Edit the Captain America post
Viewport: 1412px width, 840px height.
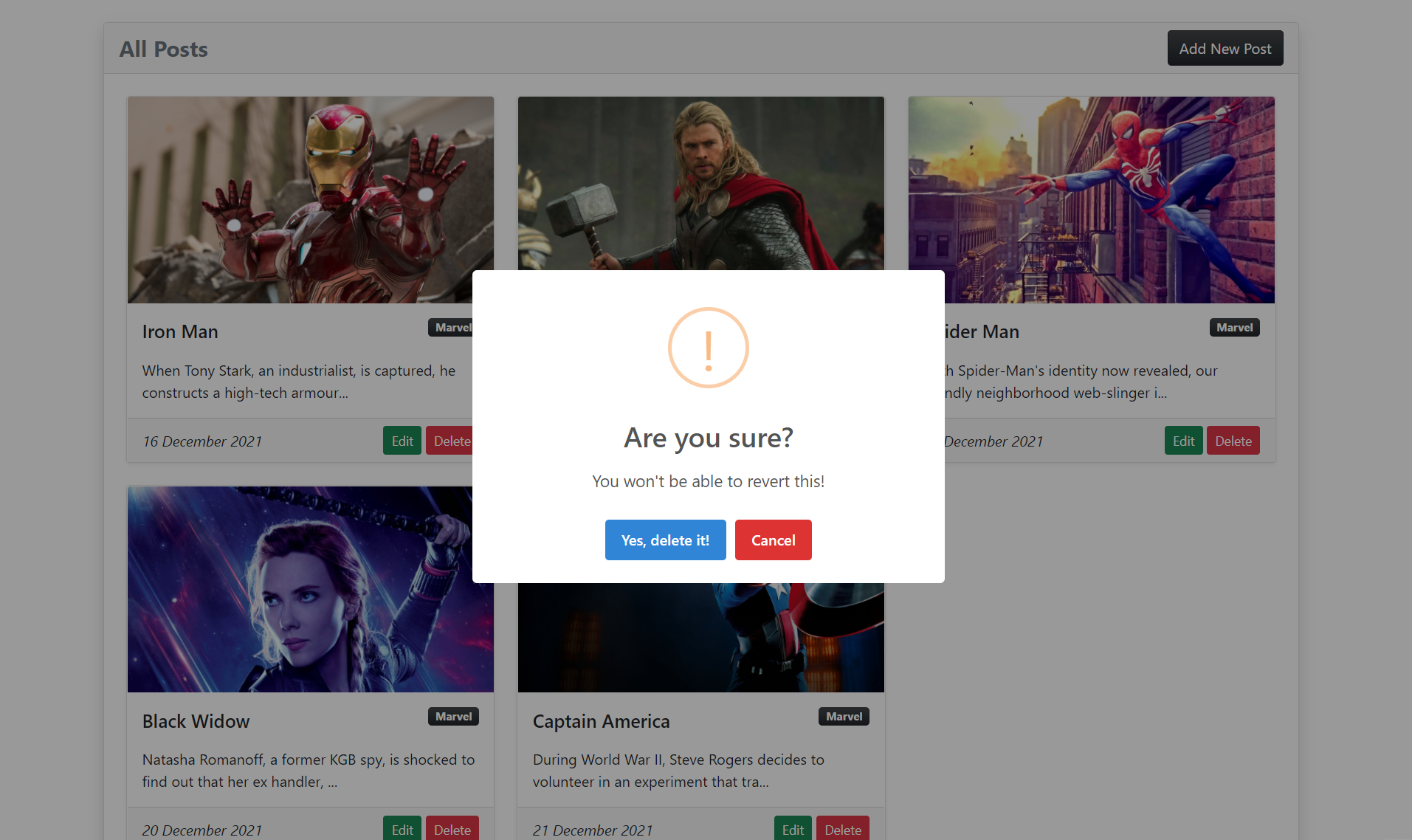[792, 829]
